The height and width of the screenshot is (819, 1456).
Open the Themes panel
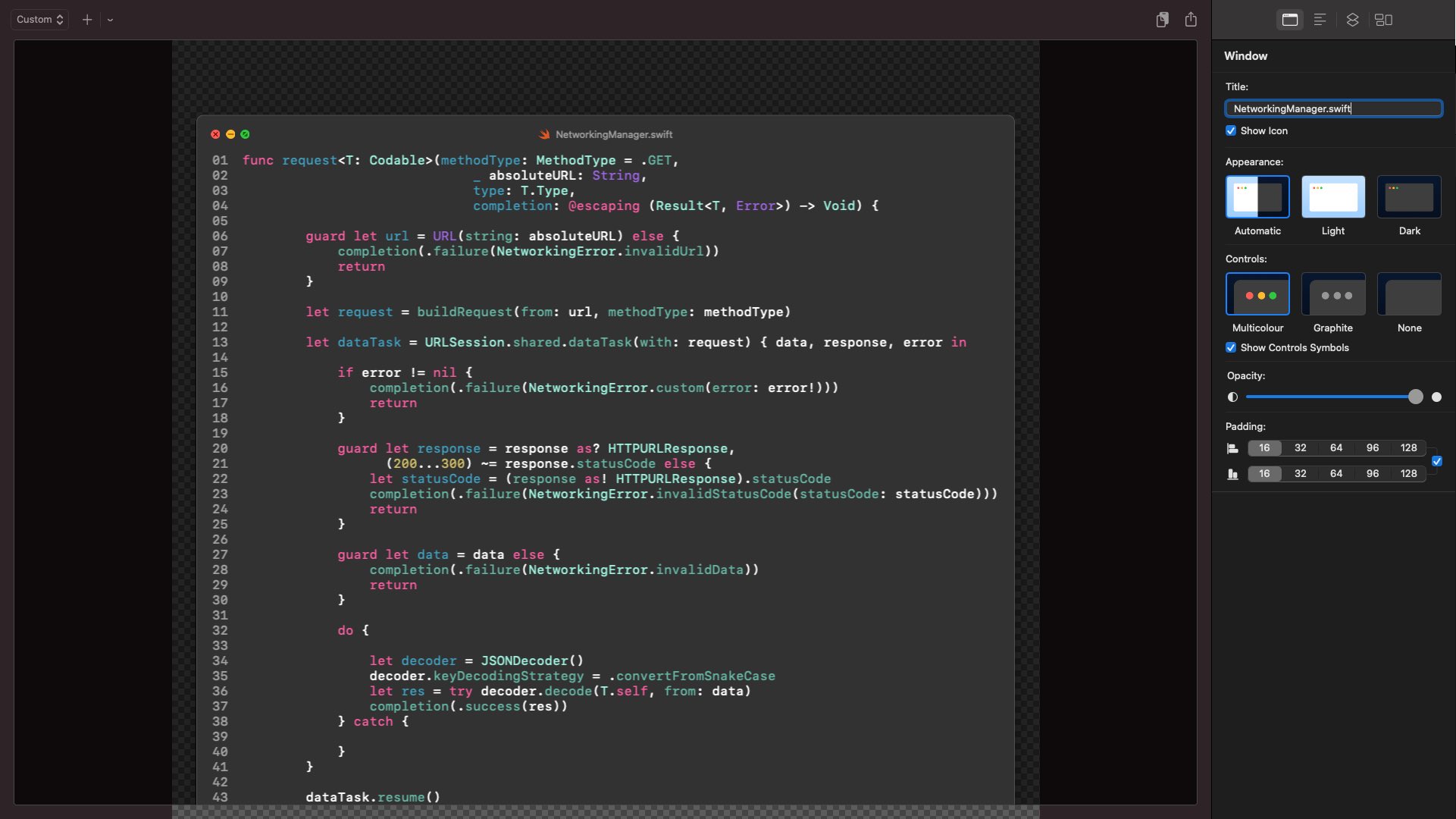1352,20
